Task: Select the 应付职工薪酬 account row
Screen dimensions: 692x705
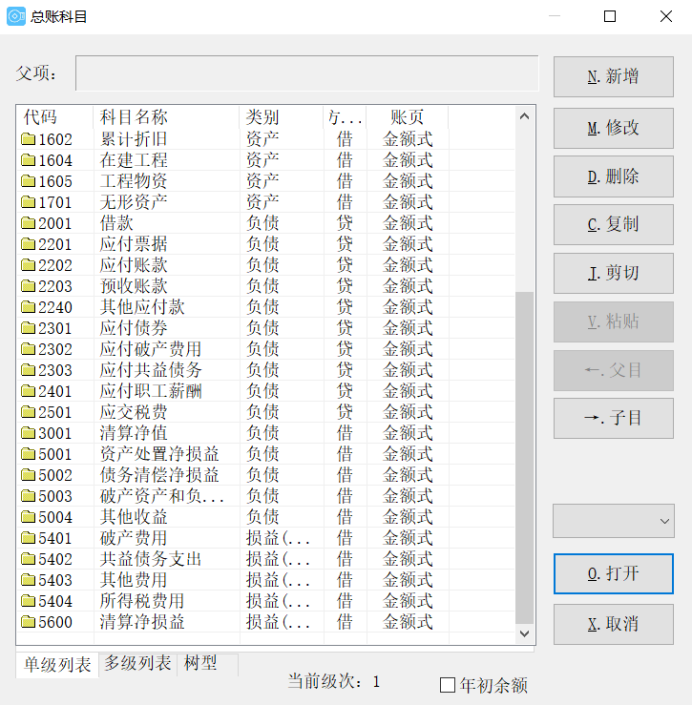Action: pos(150,391)
